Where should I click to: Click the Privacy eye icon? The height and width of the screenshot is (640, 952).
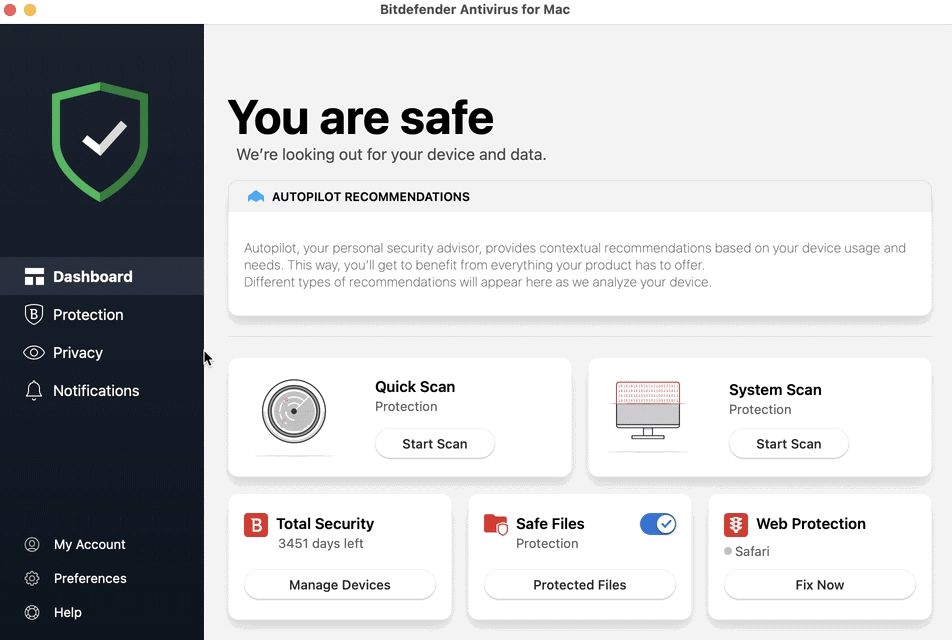(34, 353)
